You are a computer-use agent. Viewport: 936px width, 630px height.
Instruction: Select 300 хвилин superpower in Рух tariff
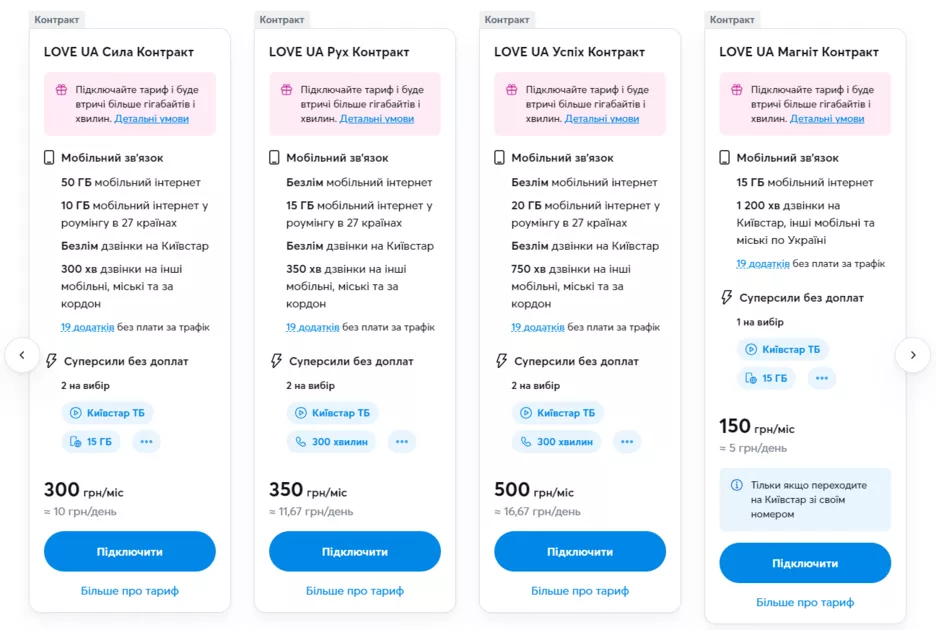(331, 441)
